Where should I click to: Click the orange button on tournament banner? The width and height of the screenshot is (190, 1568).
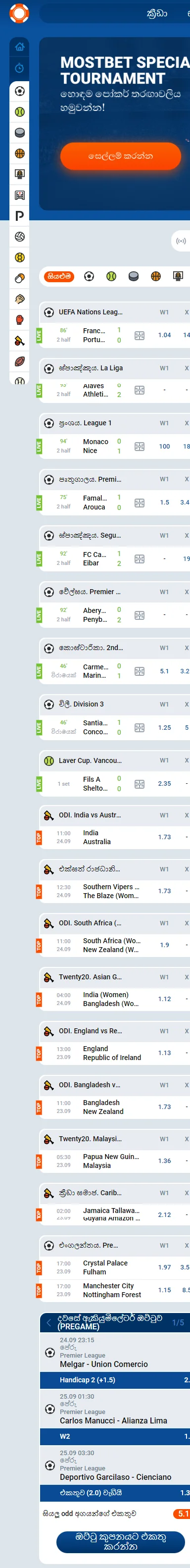[121, 156]
